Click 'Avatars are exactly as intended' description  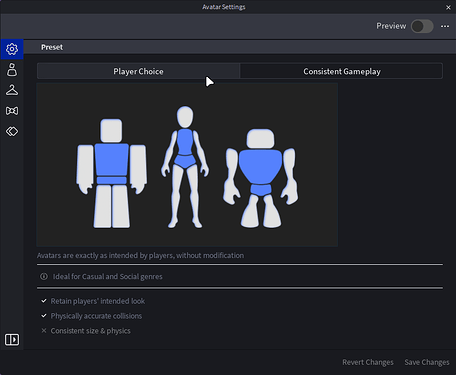[140, 255]
